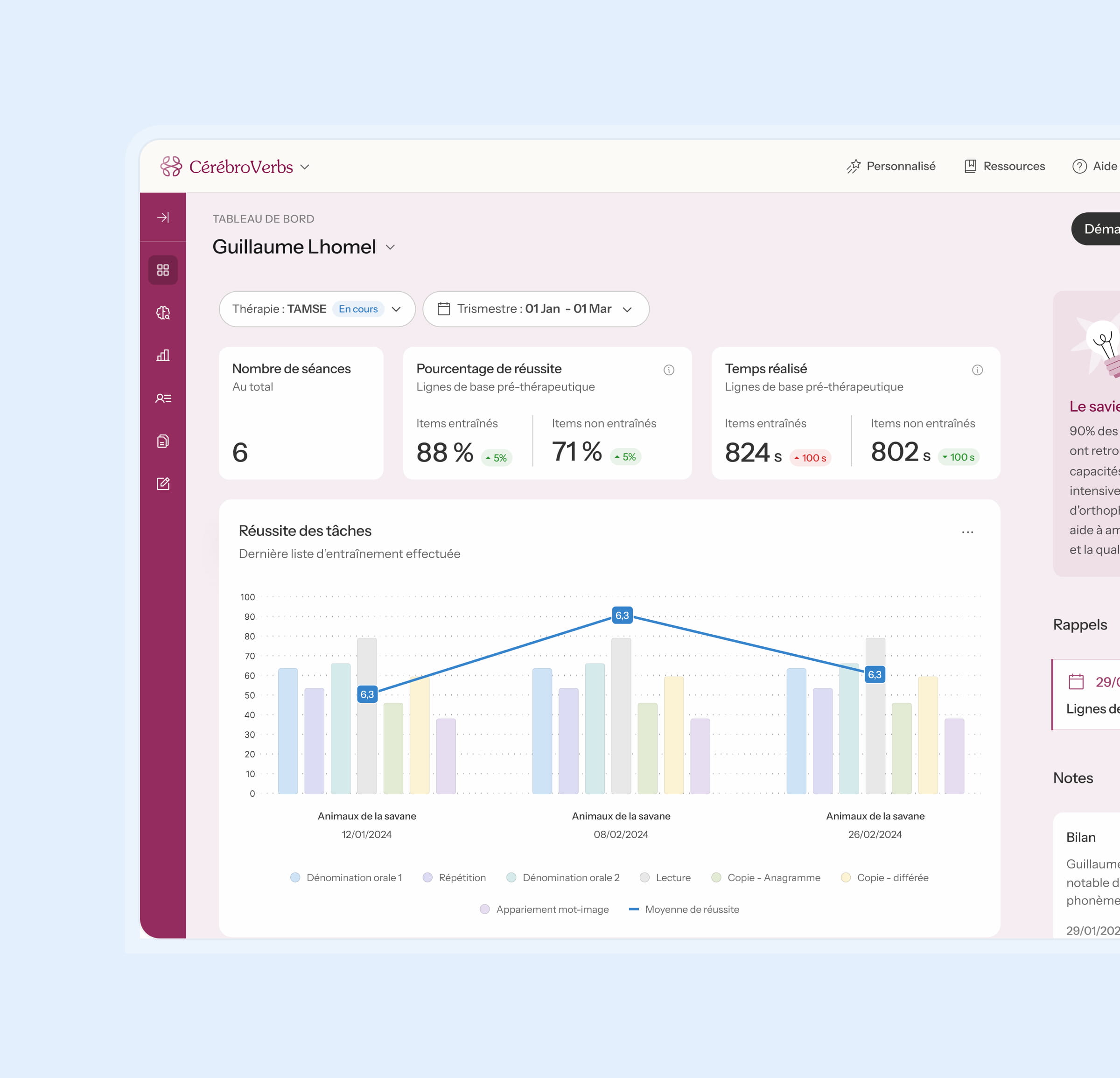This screenshot has width=1120, height=1078.
Task: Open the dashboard grid icon in sidebar
Action: pyautogui.click(x=163, y=270)
